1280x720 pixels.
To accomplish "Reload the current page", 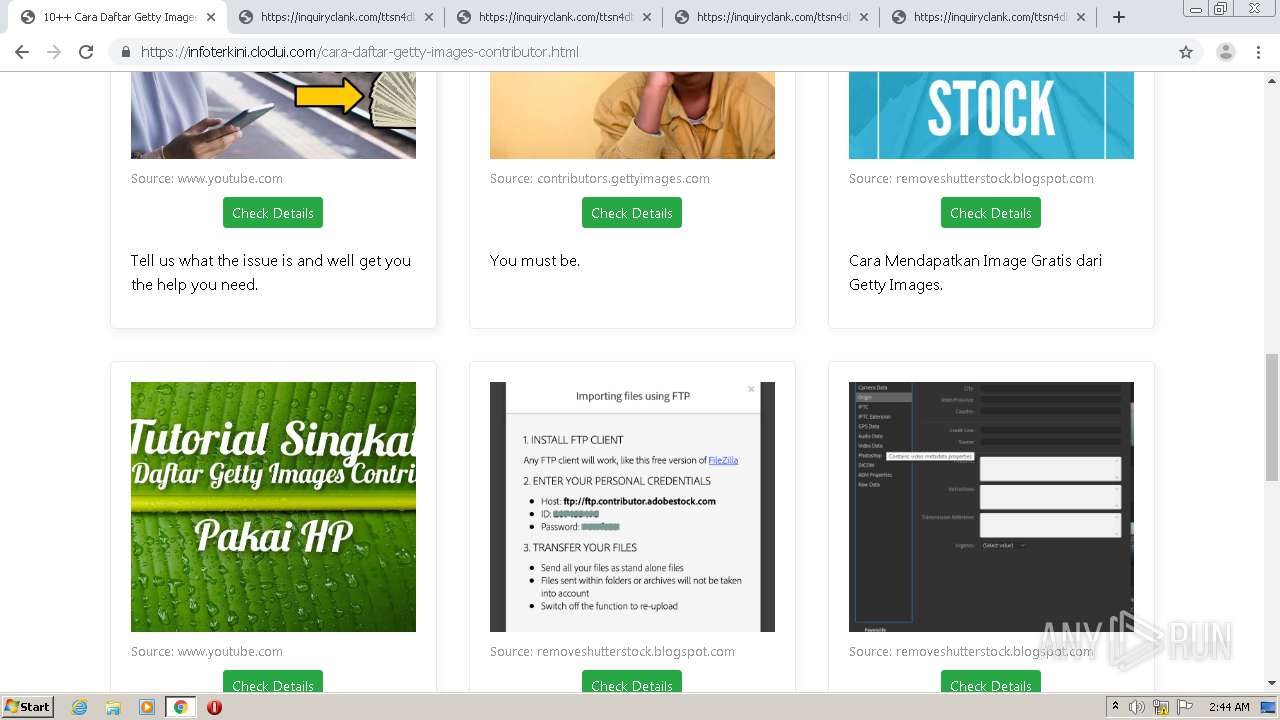I will point(86,52).
